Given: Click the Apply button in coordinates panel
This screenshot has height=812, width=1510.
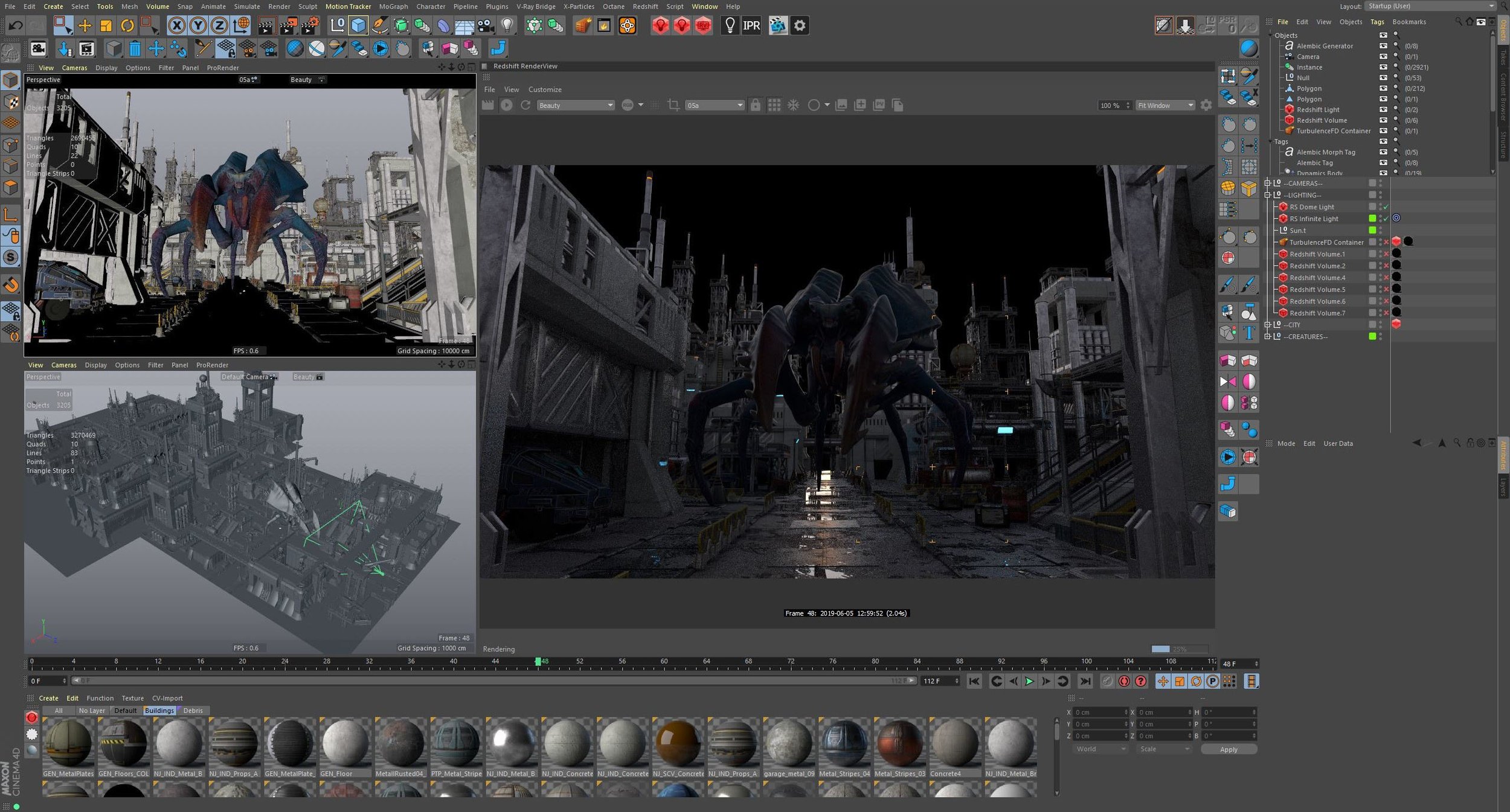Looking at the screenshot, I should pos(1228,749).
